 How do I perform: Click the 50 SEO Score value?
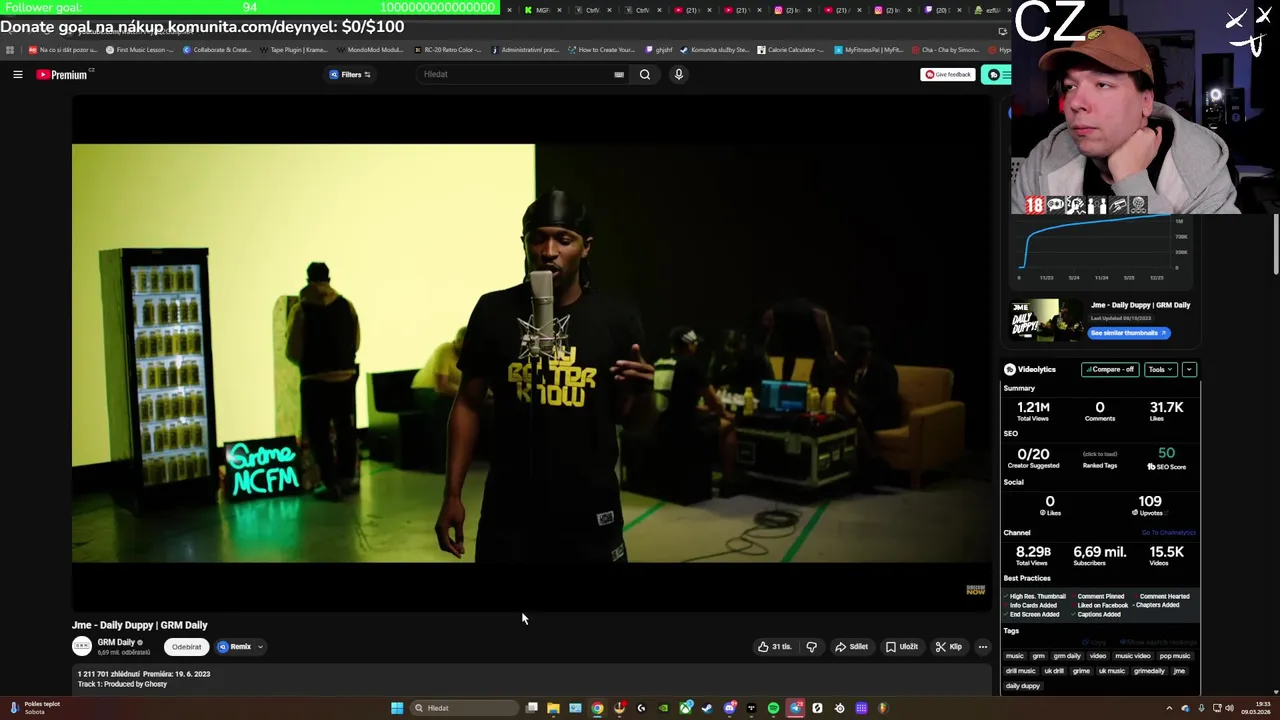click(x=1166, y=453)
